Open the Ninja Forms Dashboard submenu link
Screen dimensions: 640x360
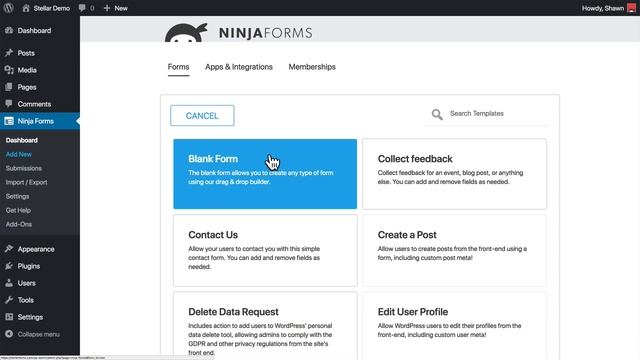pos(22,140)
